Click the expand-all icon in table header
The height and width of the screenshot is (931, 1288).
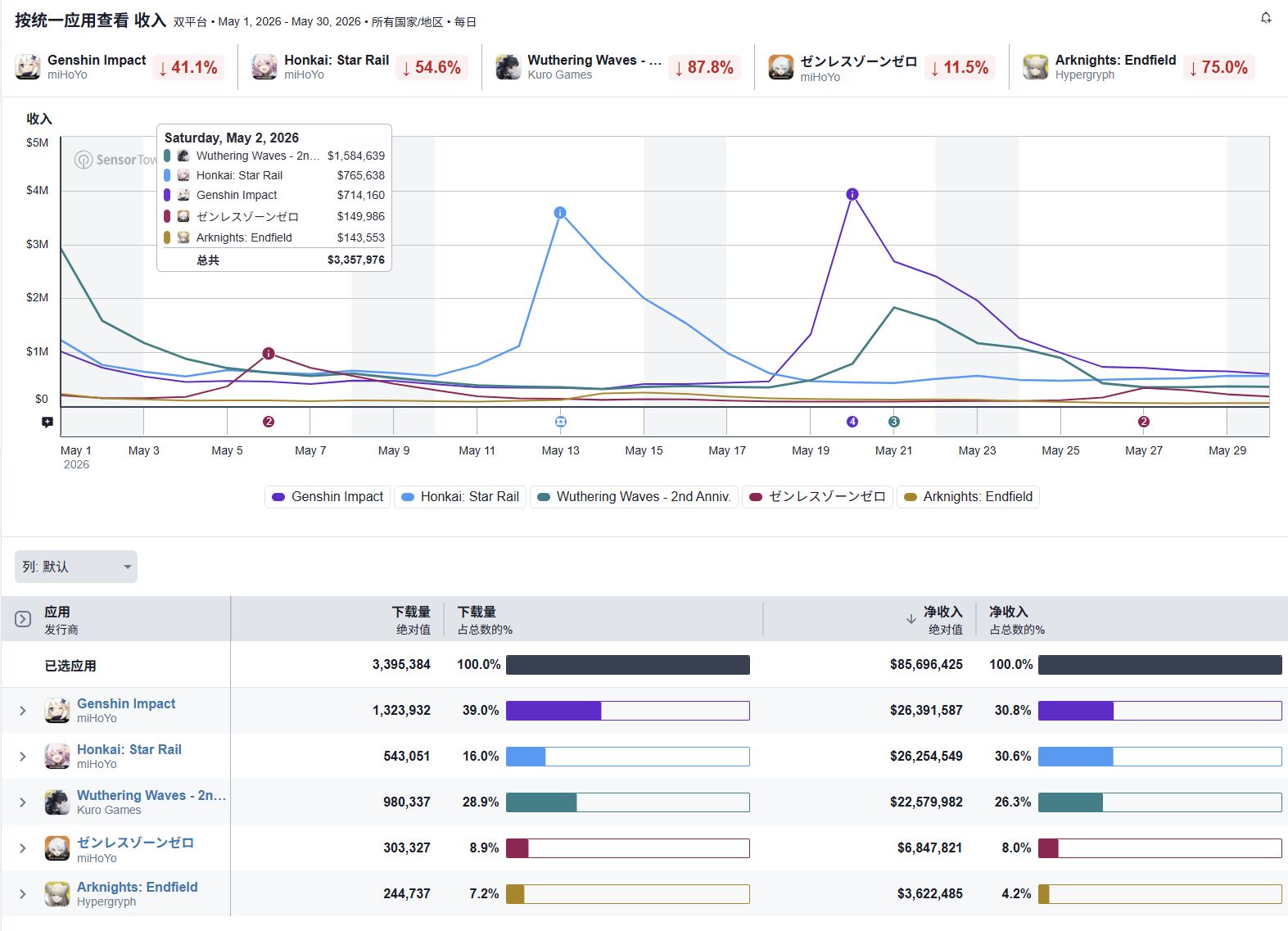tap(23, 619)
